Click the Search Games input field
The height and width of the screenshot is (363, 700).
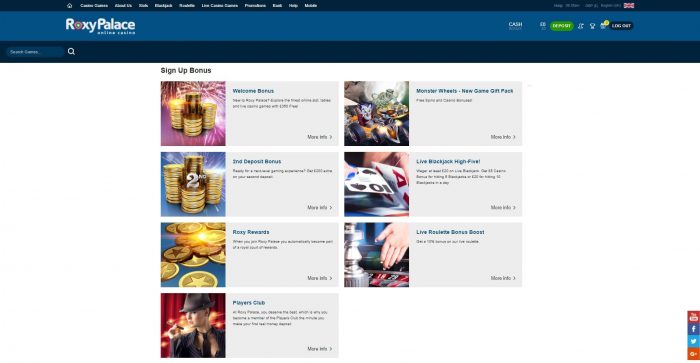click(x=35, y=52)
